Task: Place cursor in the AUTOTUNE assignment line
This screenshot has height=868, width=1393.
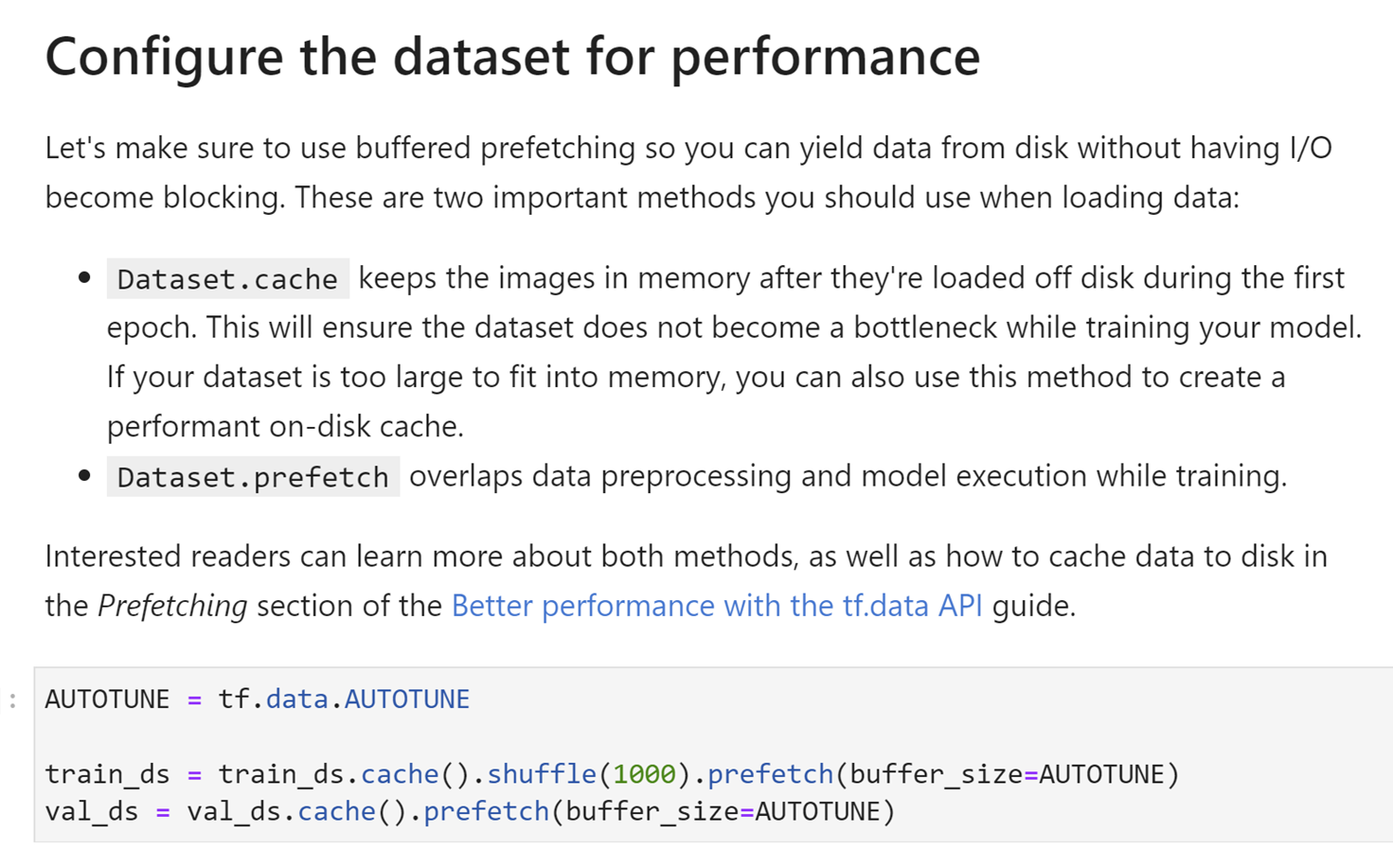Action: pyautogui.click(x=257, y=700)
